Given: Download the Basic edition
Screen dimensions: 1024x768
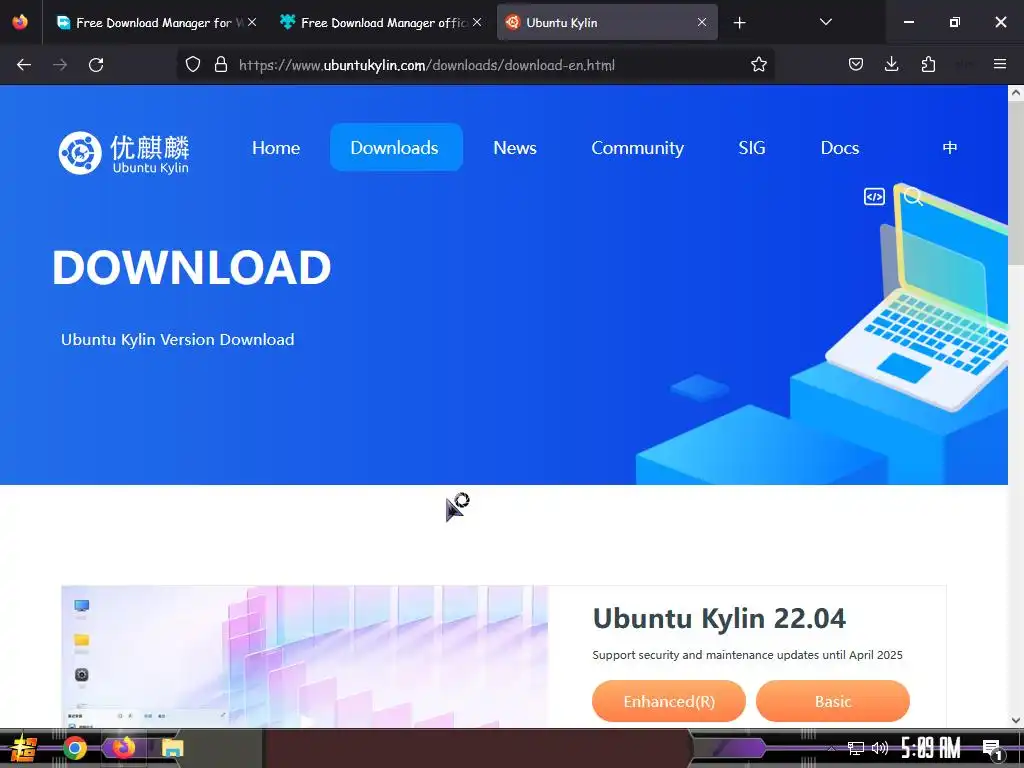Looking at the screenshot, I should point(833,701).
